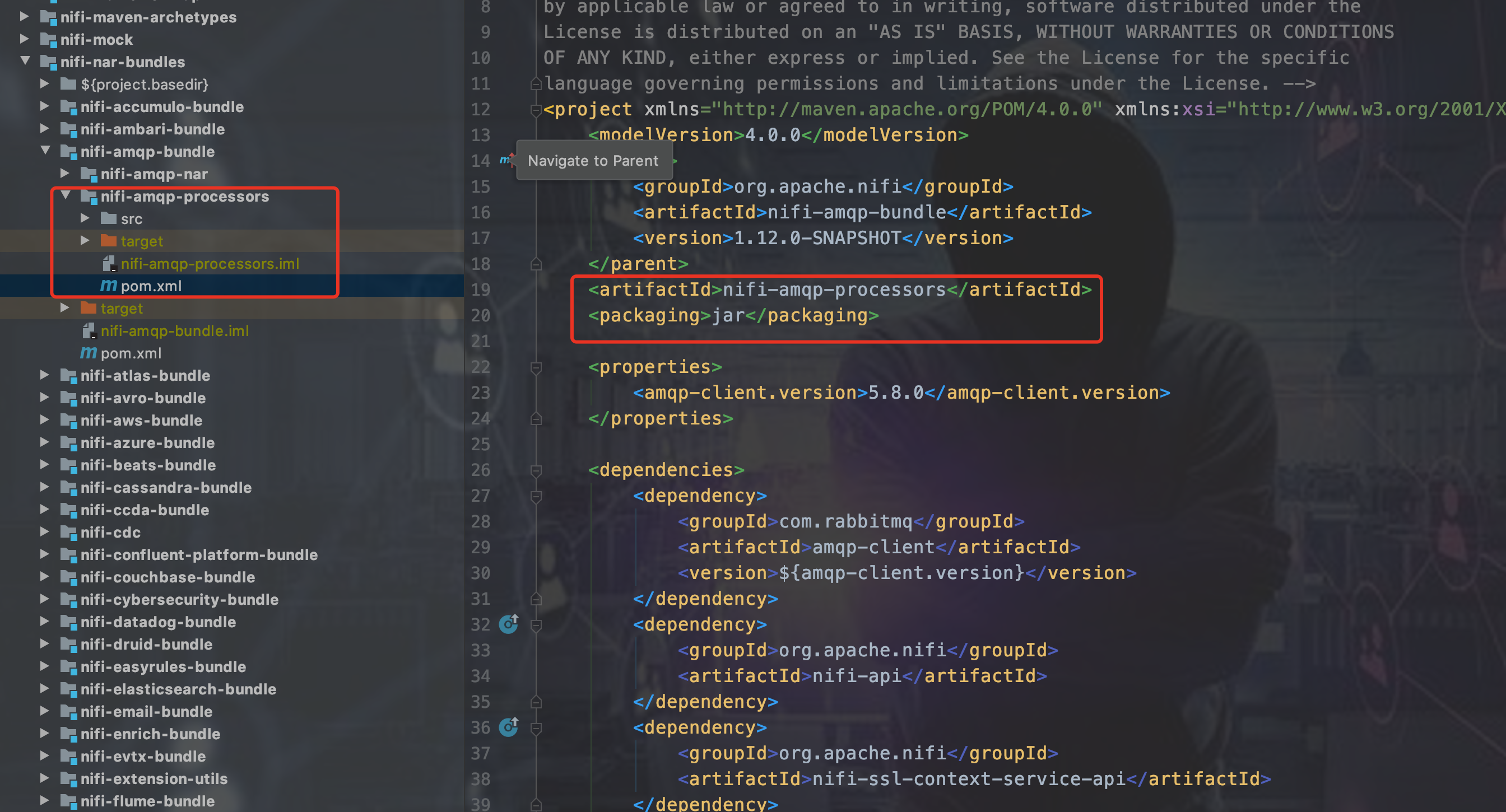1506x812 pixels.
Task: Select nifi-elasticsearch-bundle in the project tree
Action: (x=178, y=689)
